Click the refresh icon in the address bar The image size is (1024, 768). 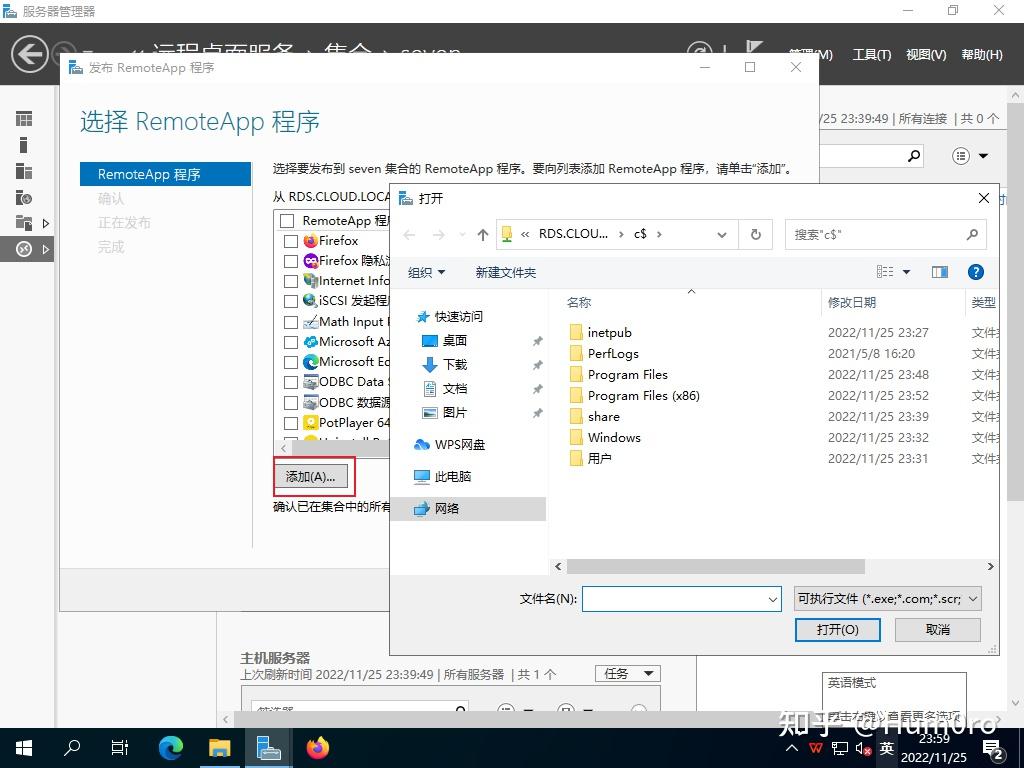pyautogui.click(x=755, y=234)
